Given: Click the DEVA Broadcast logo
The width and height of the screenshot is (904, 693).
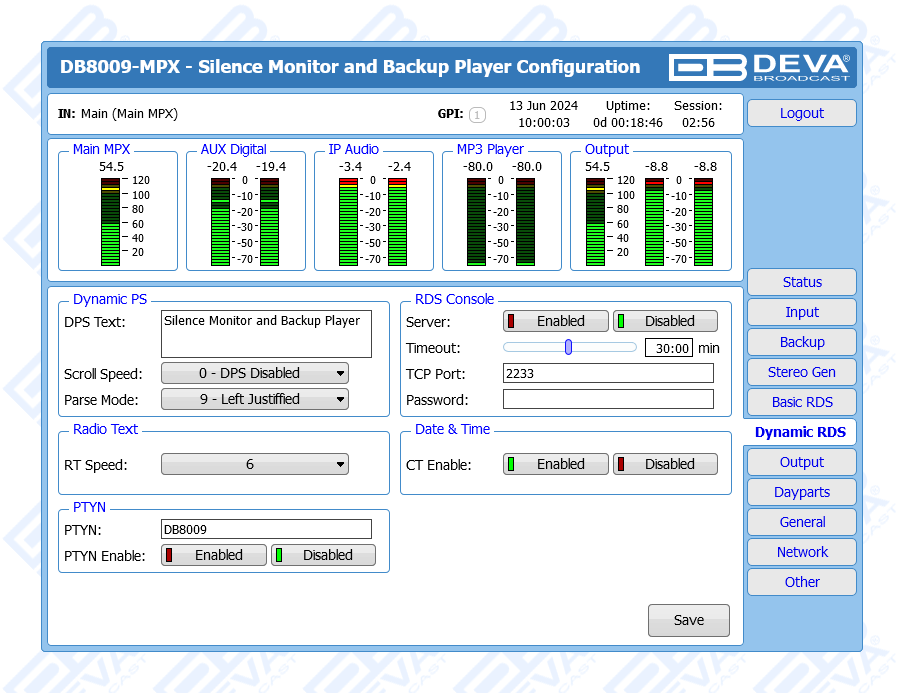Looking at the screenshot, I should click(760, 67).
